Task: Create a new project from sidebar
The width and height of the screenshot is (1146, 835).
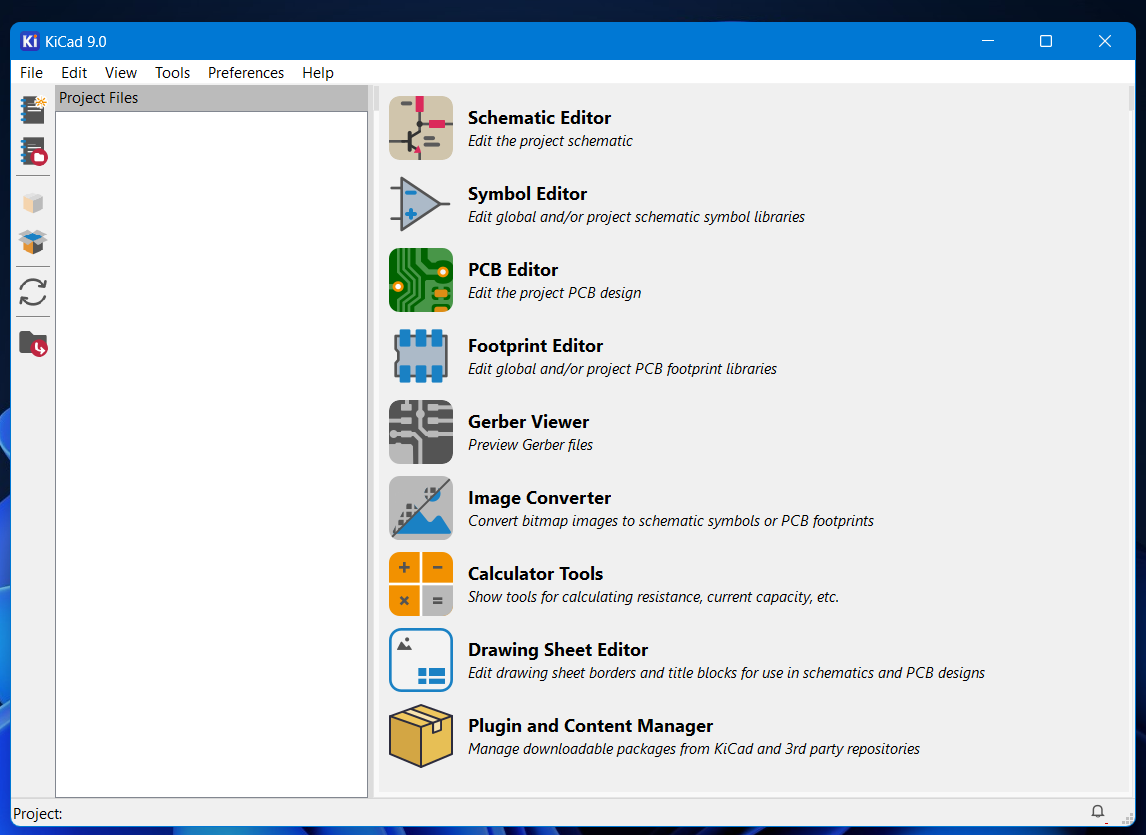Action: [x=33, y=110]
